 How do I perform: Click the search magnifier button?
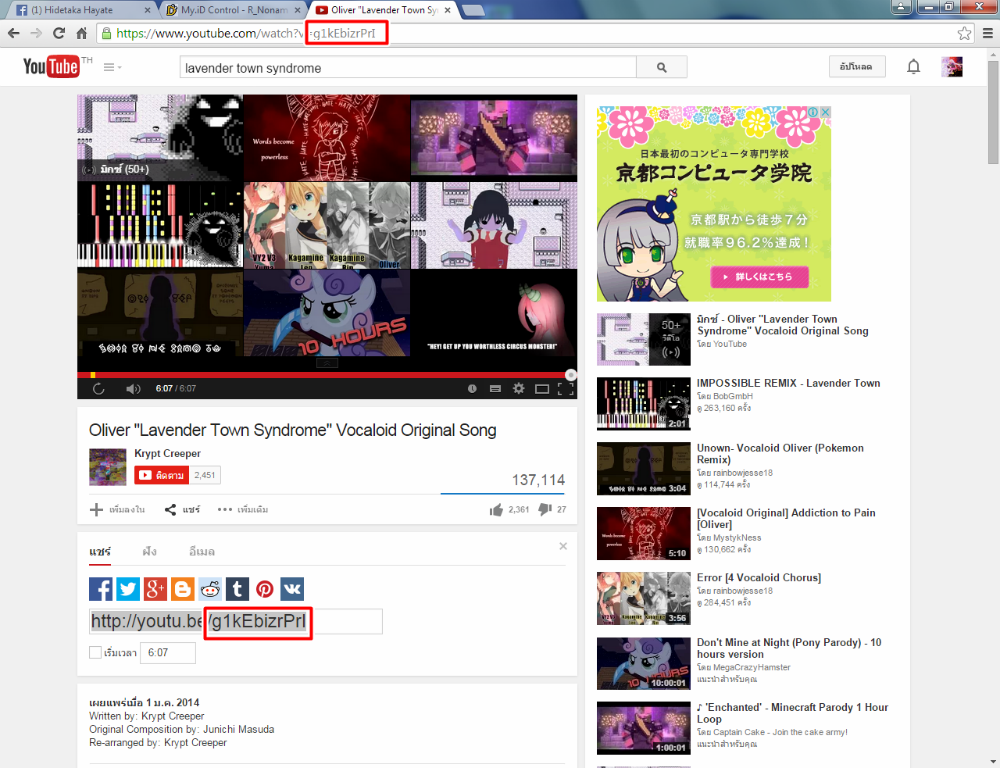(661, 67)
